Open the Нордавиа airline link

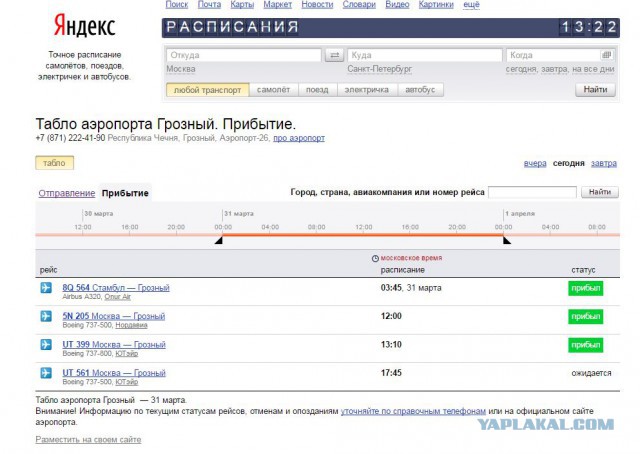click(x=131, y=325)
